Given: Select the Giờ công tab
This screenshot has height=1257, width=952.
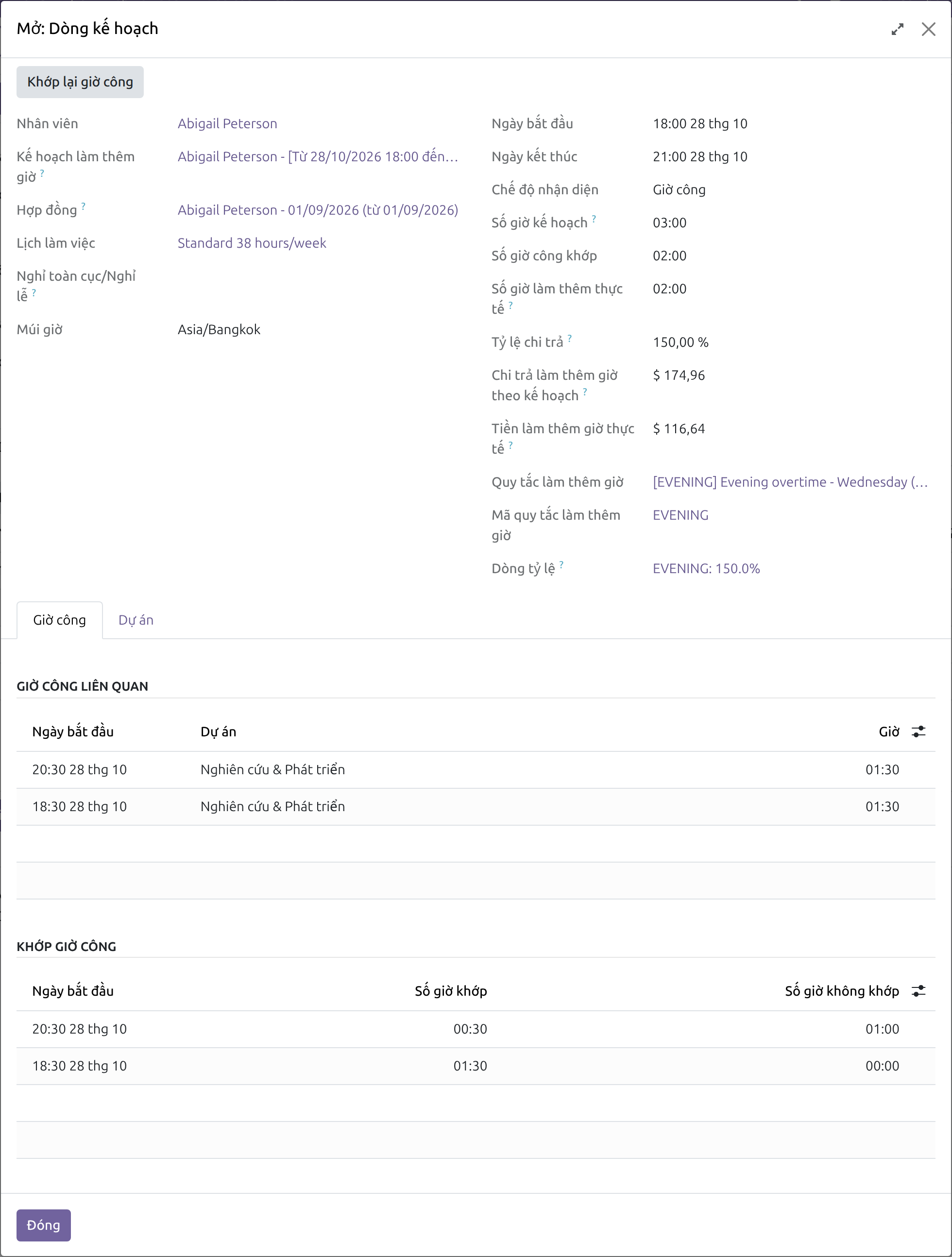Looking at the screenshot, I should click(60, 620).
